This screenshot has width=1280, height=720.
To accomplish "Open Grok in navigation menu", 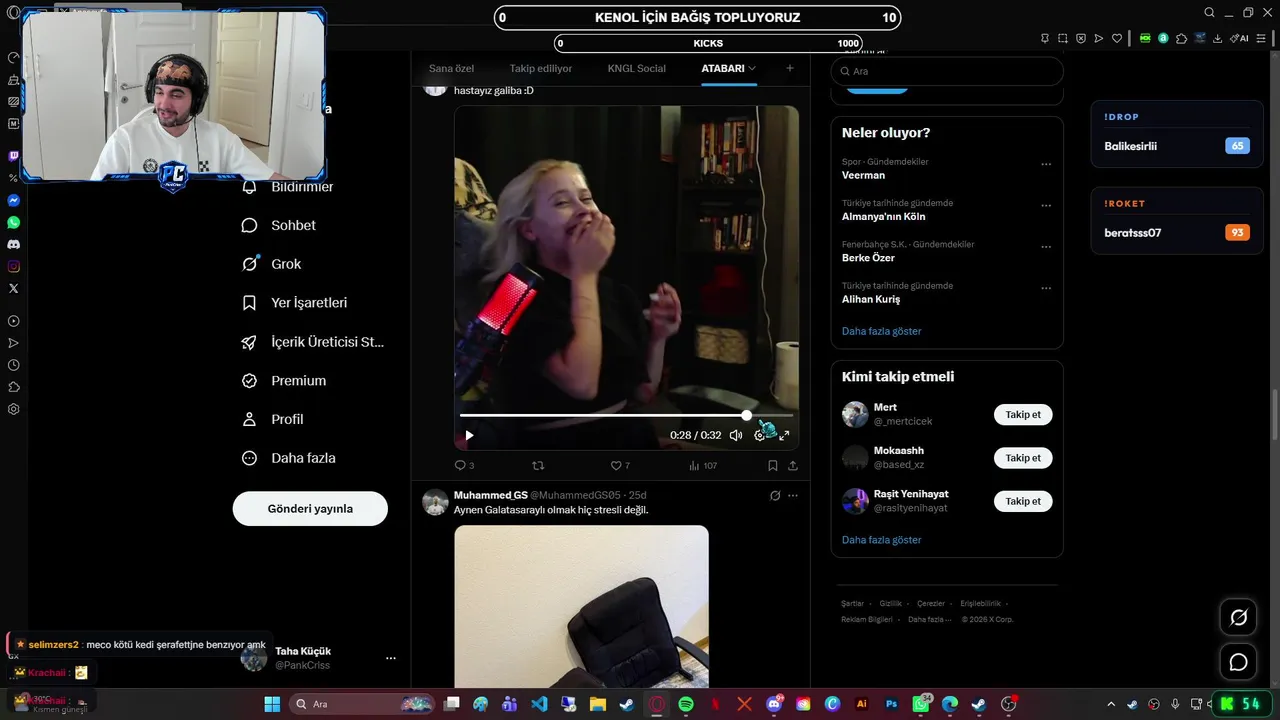I will (x=272, y=264).
